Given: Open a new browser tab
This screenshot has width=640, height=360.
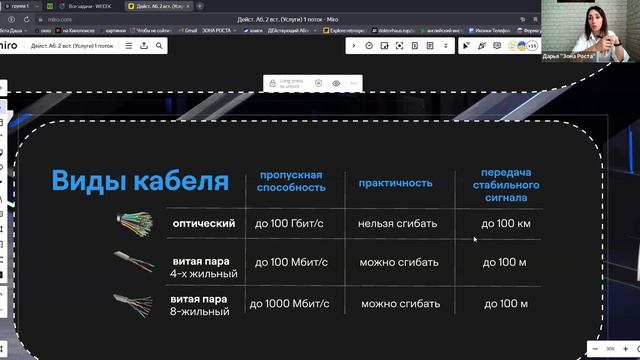Looking at the screenshot, I should (x=200, y=6).
